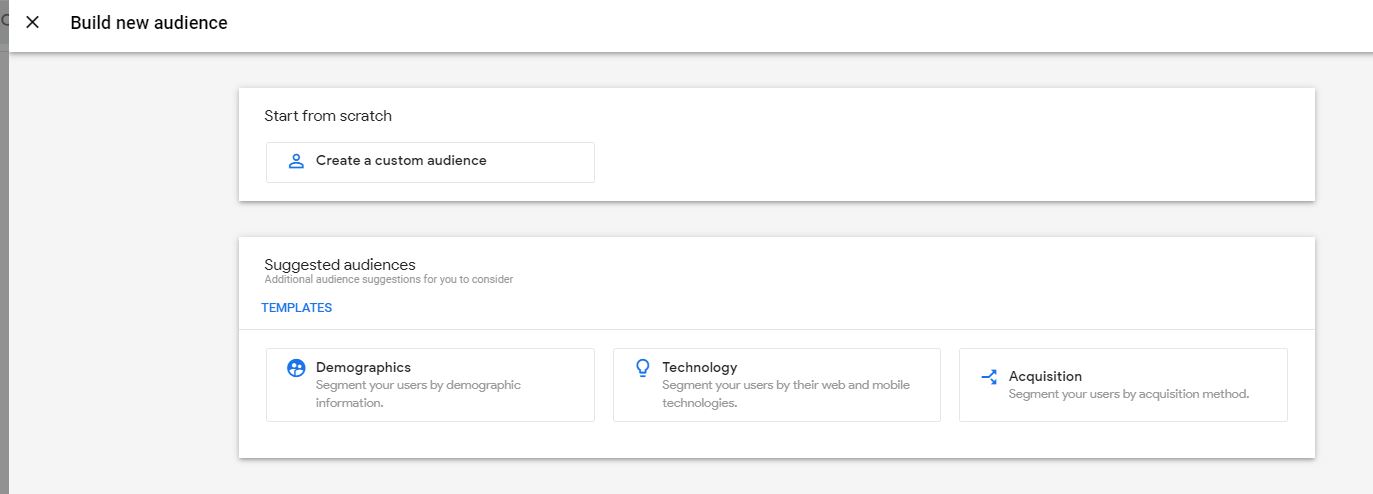Image resolution: width=1373 pixels, height=494 pixels.
Task: Click 'Segment your users by demographic information' text
Action: coord(418,394)
